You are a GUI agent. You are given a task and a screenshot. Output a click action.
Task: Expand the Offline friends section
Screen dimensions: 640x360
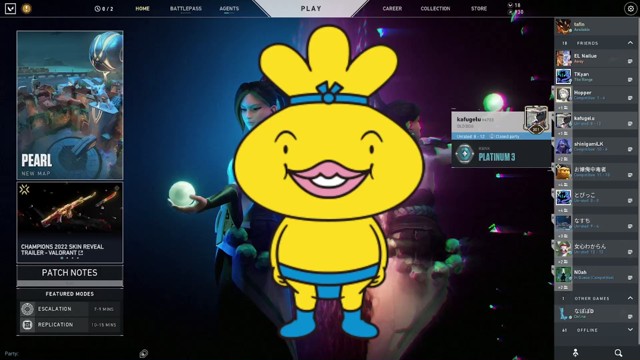tap(630, 330)
